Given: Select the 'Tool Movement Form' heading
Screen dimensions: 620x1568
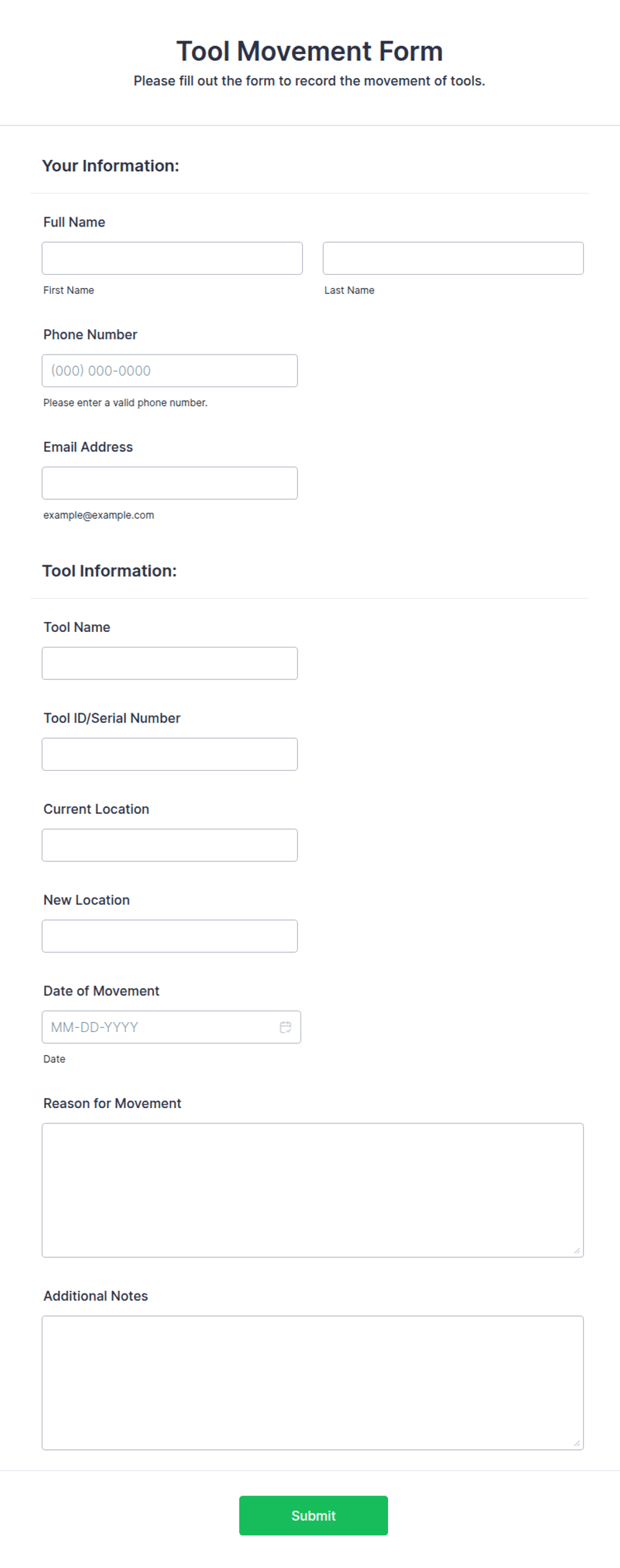Looking at the screenshot, I should [309, 51].
